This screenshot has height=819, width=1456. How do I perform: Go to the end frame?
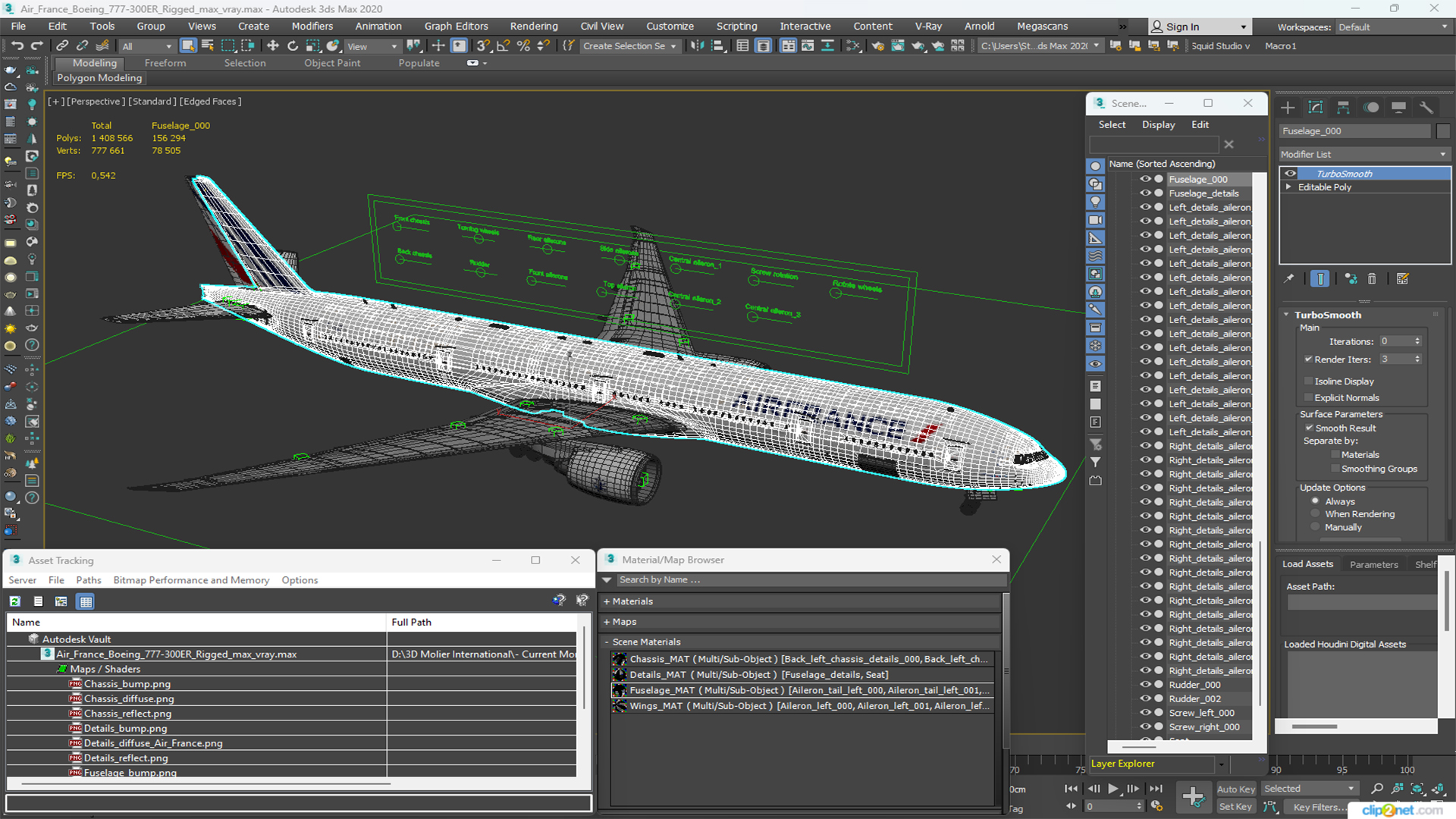1156,789
